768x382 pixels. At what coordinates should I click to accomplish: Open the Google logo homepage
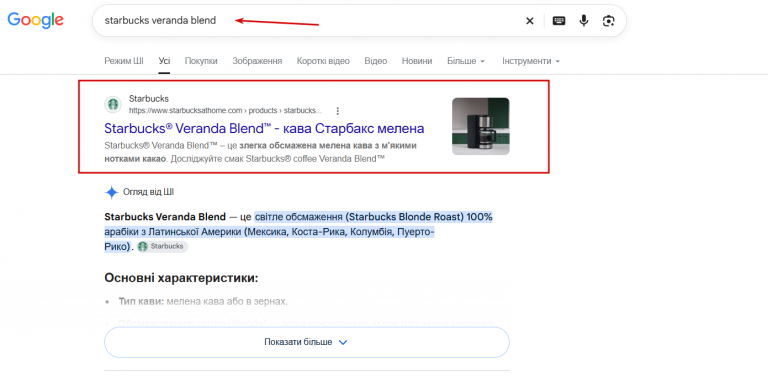tap(35, 20)
